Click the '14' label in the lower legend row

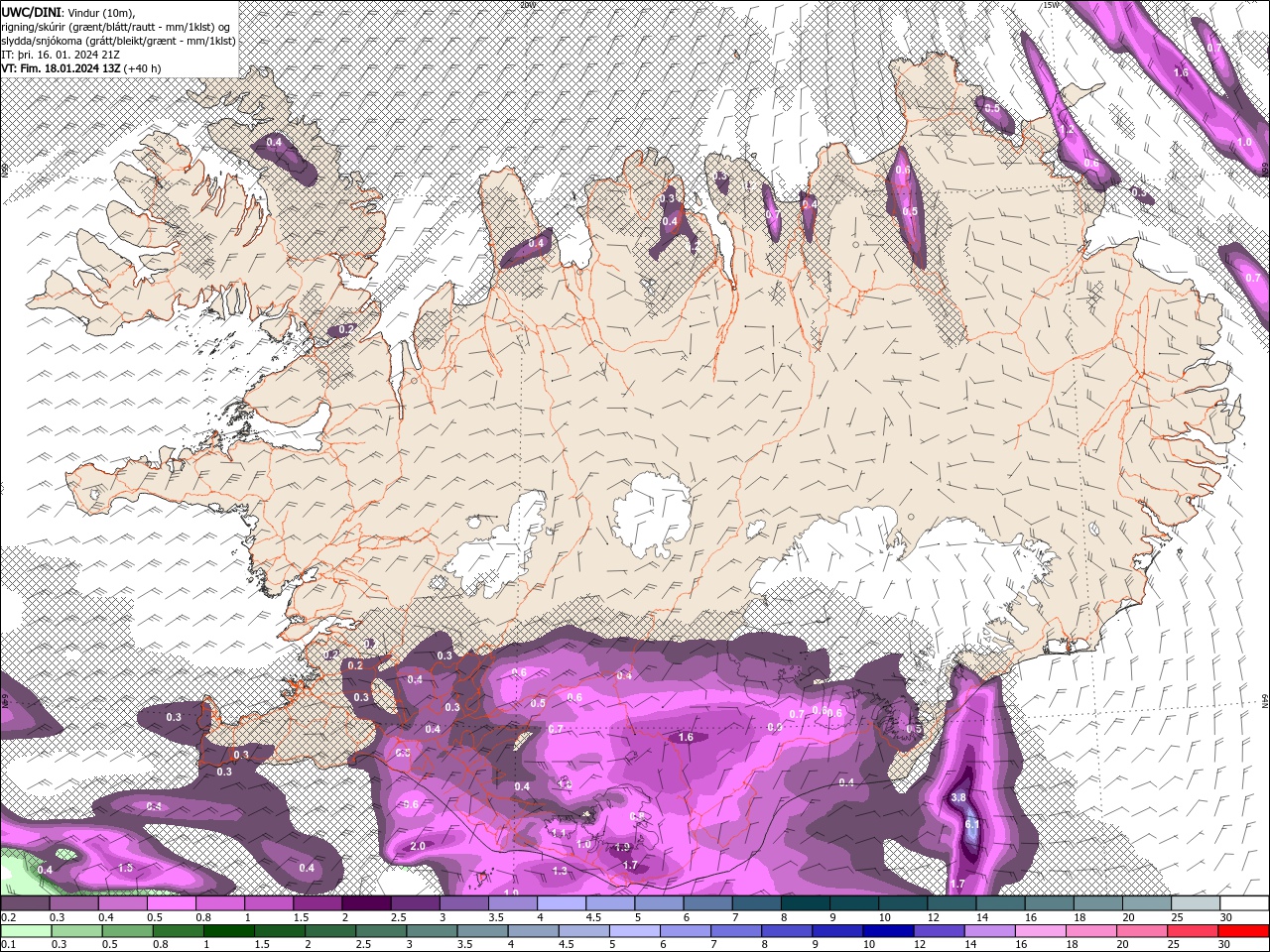(969, 945)
